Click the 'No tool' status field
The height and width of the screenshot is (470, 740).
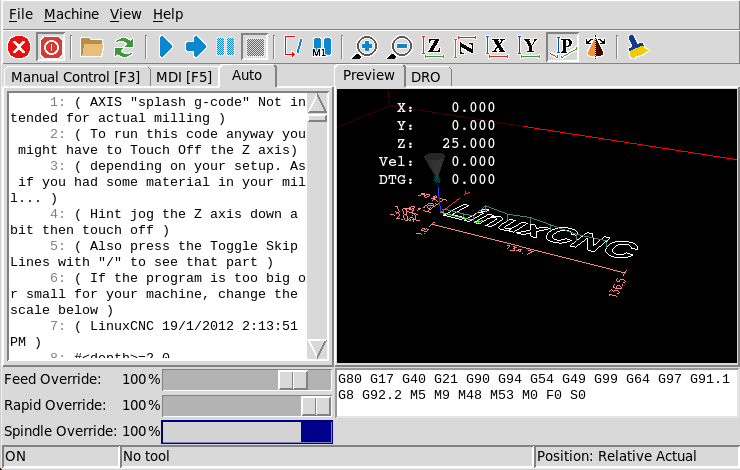tap(327, 456)
